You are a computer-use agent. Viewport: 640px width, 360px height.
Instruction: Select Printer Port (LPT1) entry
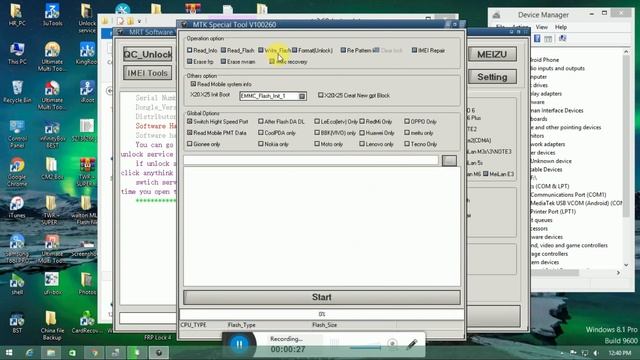(x=553, y=211)
